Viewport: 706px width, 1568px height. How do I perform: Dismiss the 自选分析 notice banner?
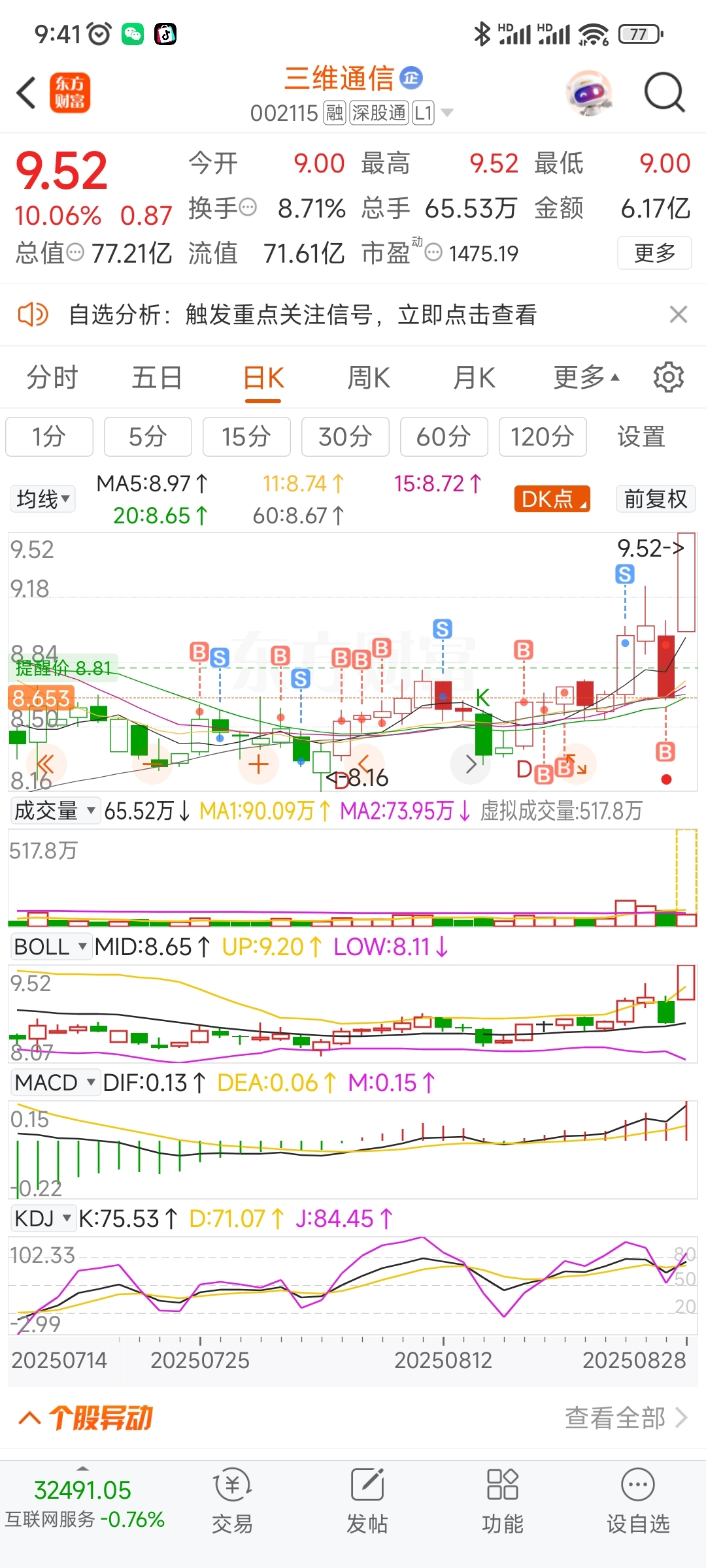click(679, 314)
